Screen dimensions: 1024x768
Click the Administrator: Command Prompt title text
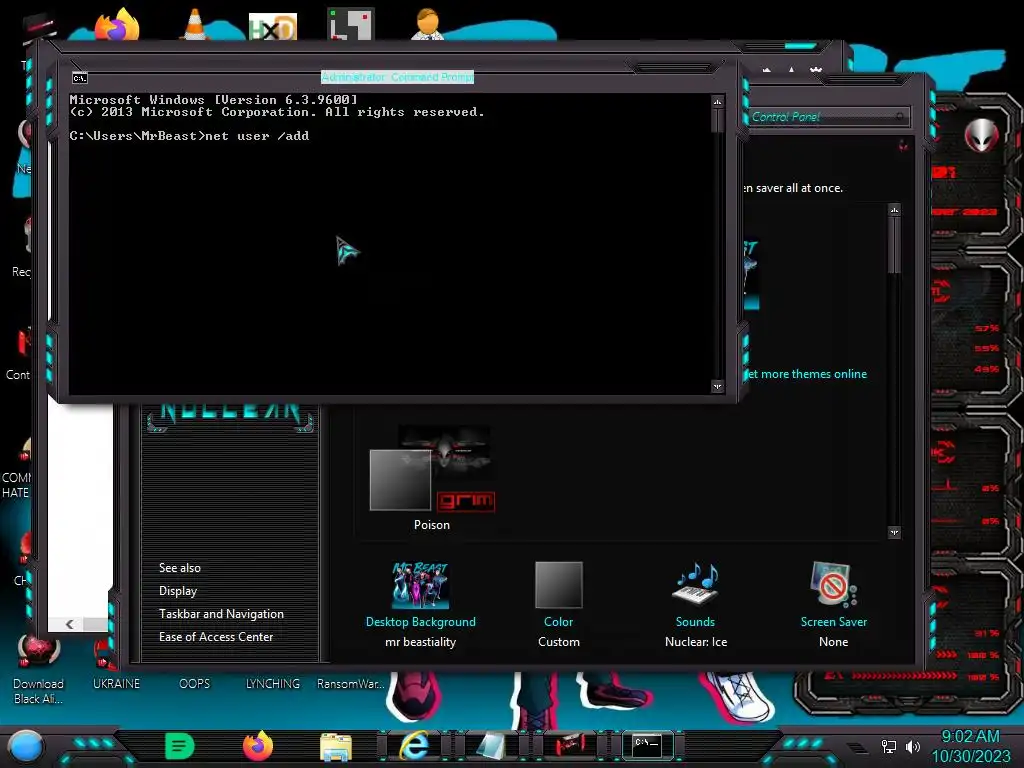pyautogui.click(x=397, y=77)
